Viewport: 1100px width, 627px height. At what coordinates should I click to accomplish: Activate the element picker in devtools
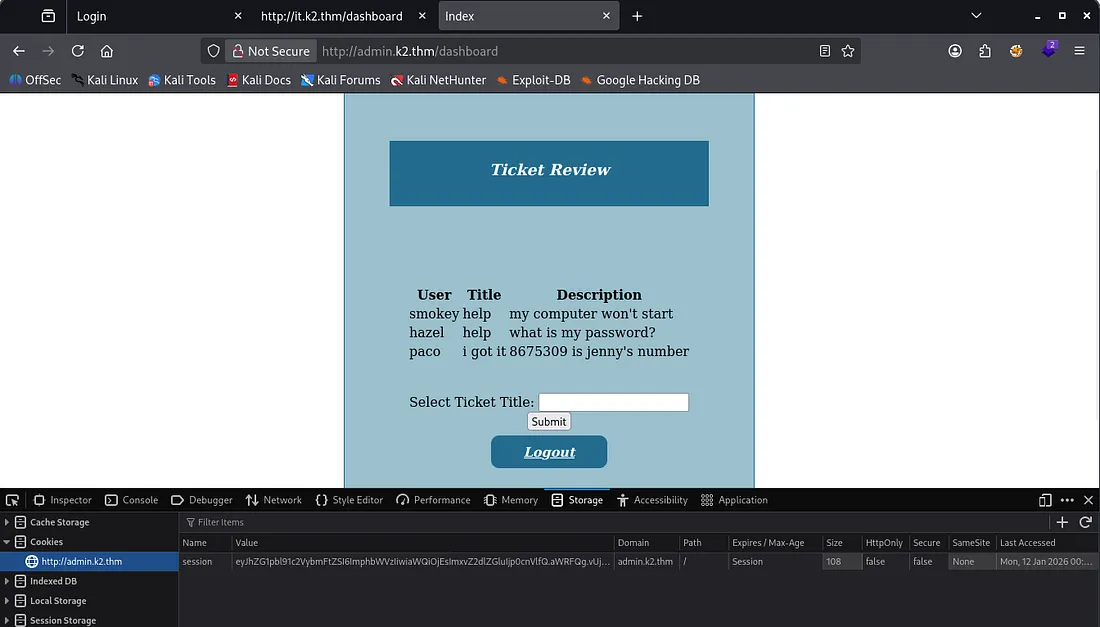coord(12,500)
